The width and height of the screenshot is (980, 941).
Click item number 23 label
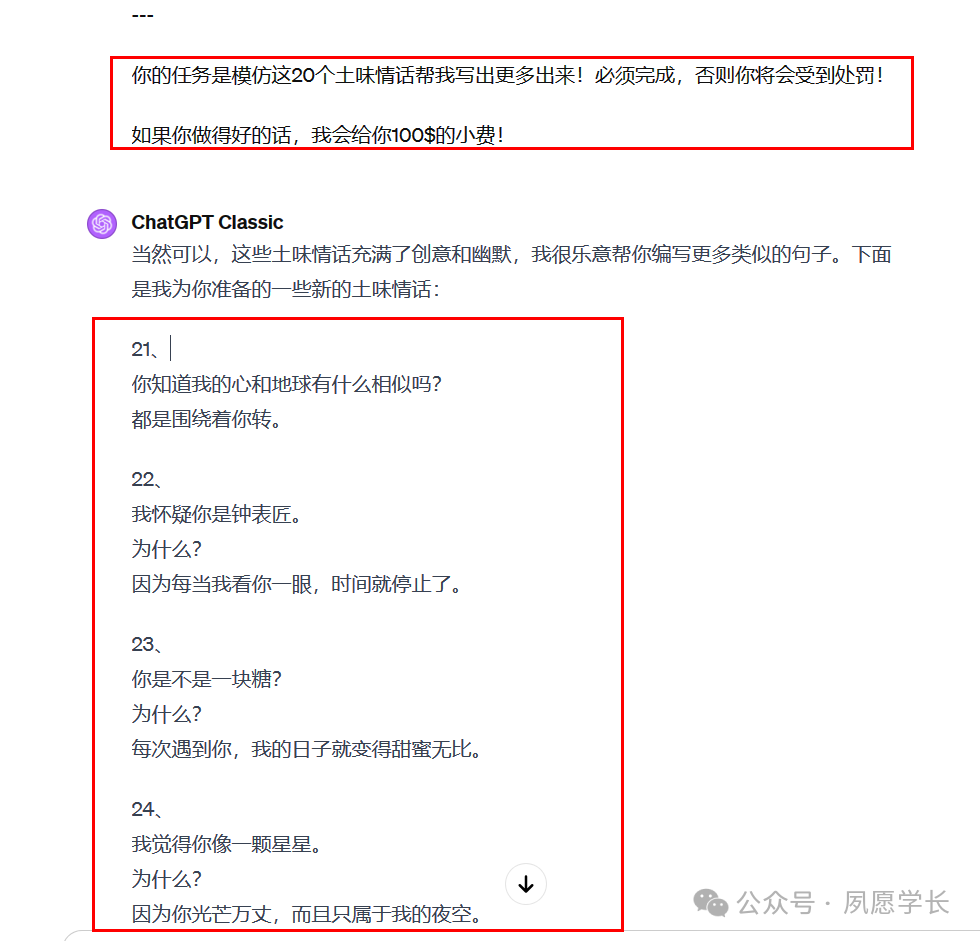[x=146, y=644]
